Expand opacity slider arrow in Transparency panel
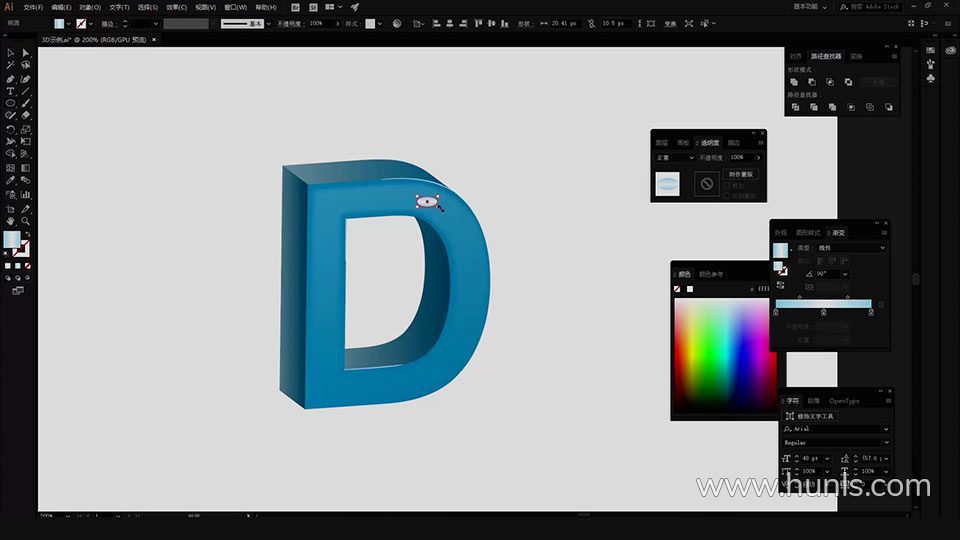960x540 pixels. 759,158
